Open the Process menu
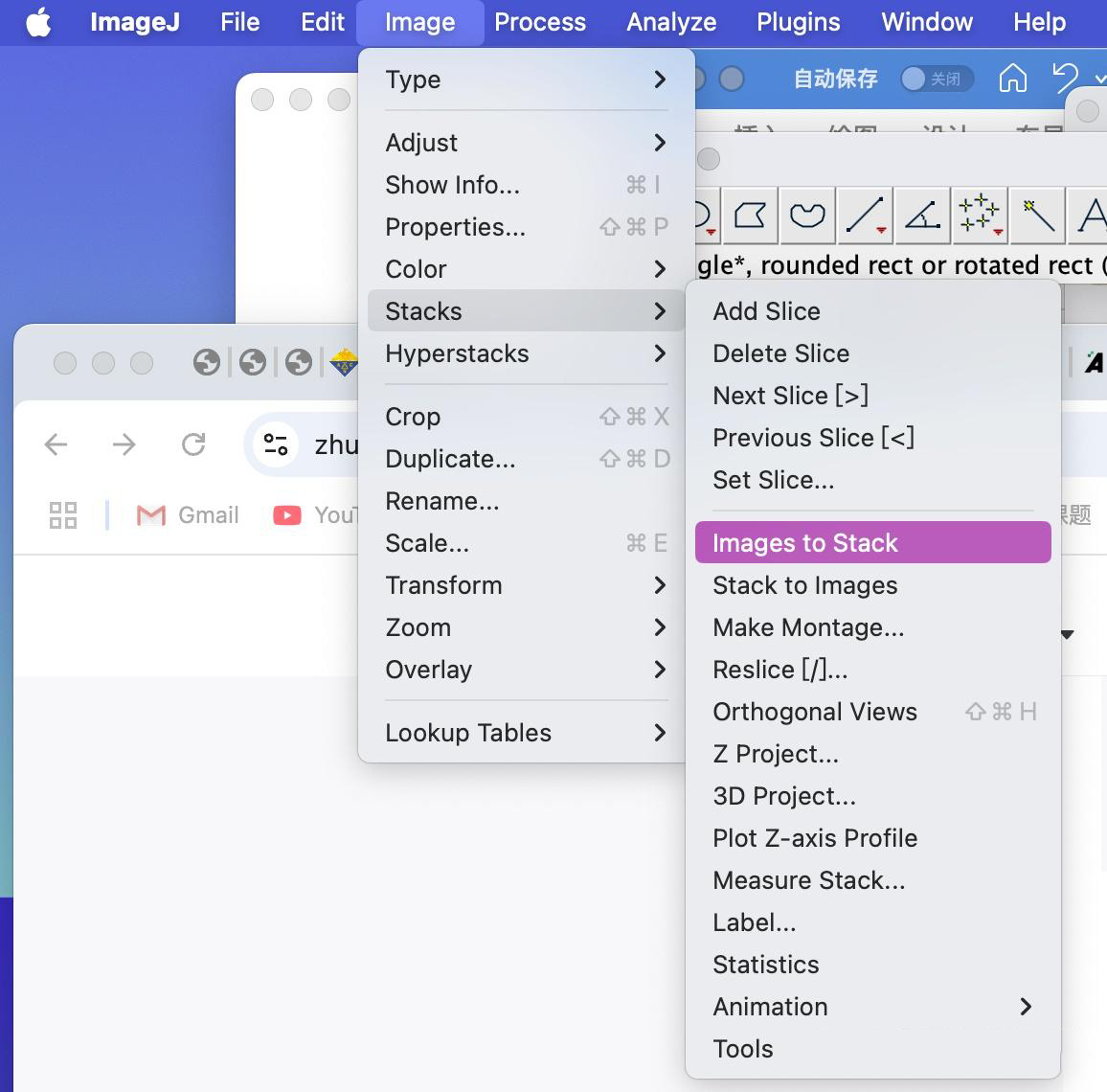The height and width of the screenshot is (1092, 1107). [x=540, y=22]
